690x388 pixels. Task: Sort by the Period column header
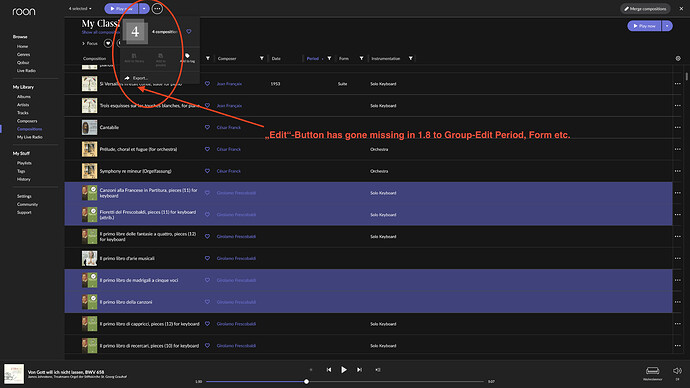click(313, 58)
